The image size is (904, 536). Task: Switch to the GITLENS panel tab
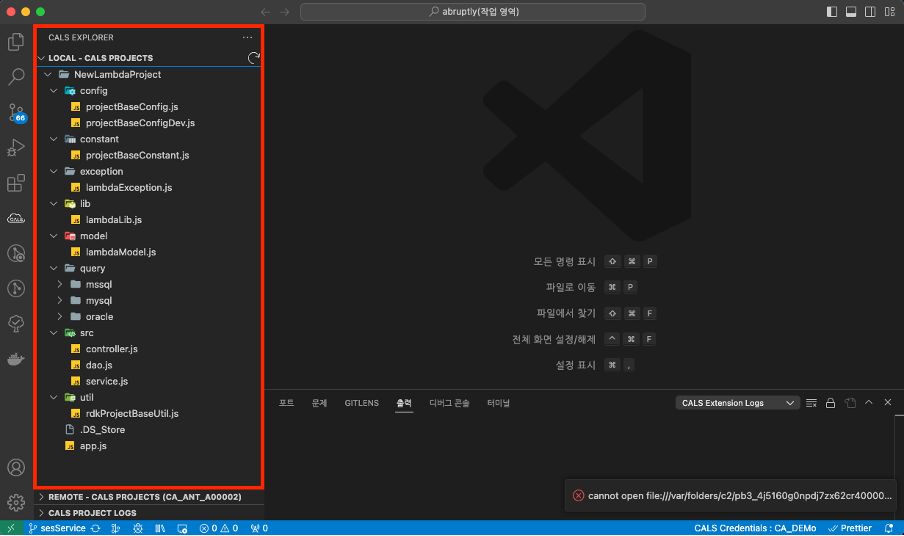[361, 403]
